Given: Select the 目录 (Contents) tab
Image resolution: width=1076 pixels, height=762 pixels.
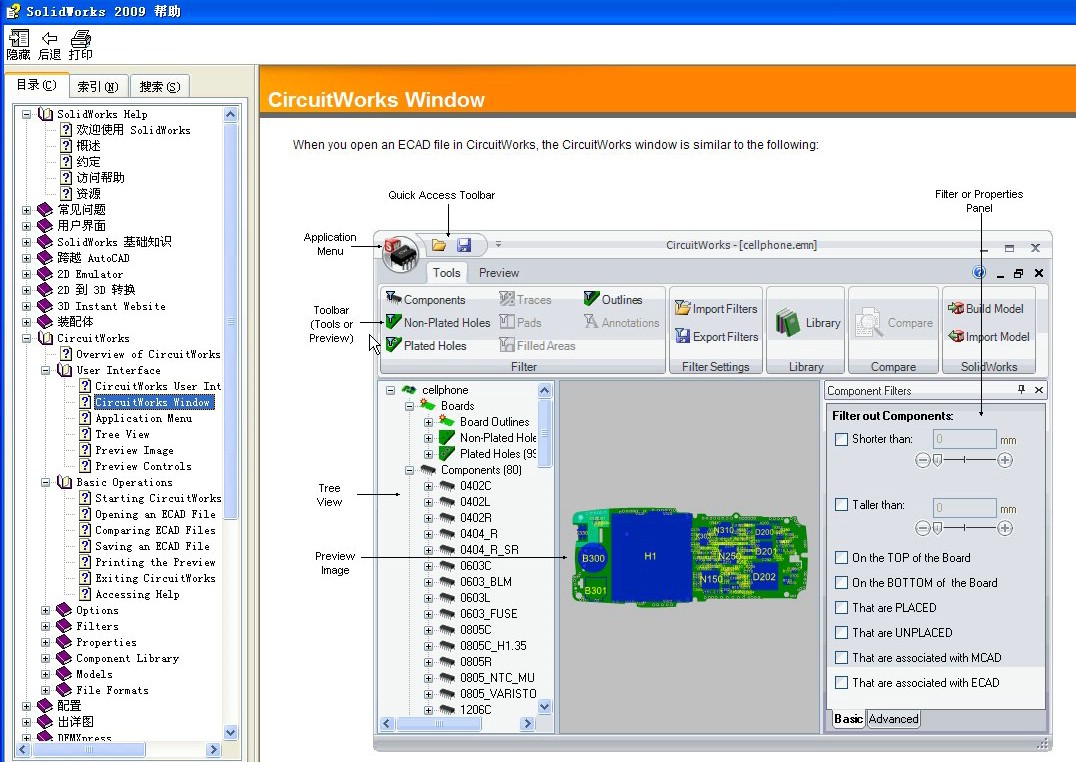Looking at the screenshot, I should tap(37, 84).
